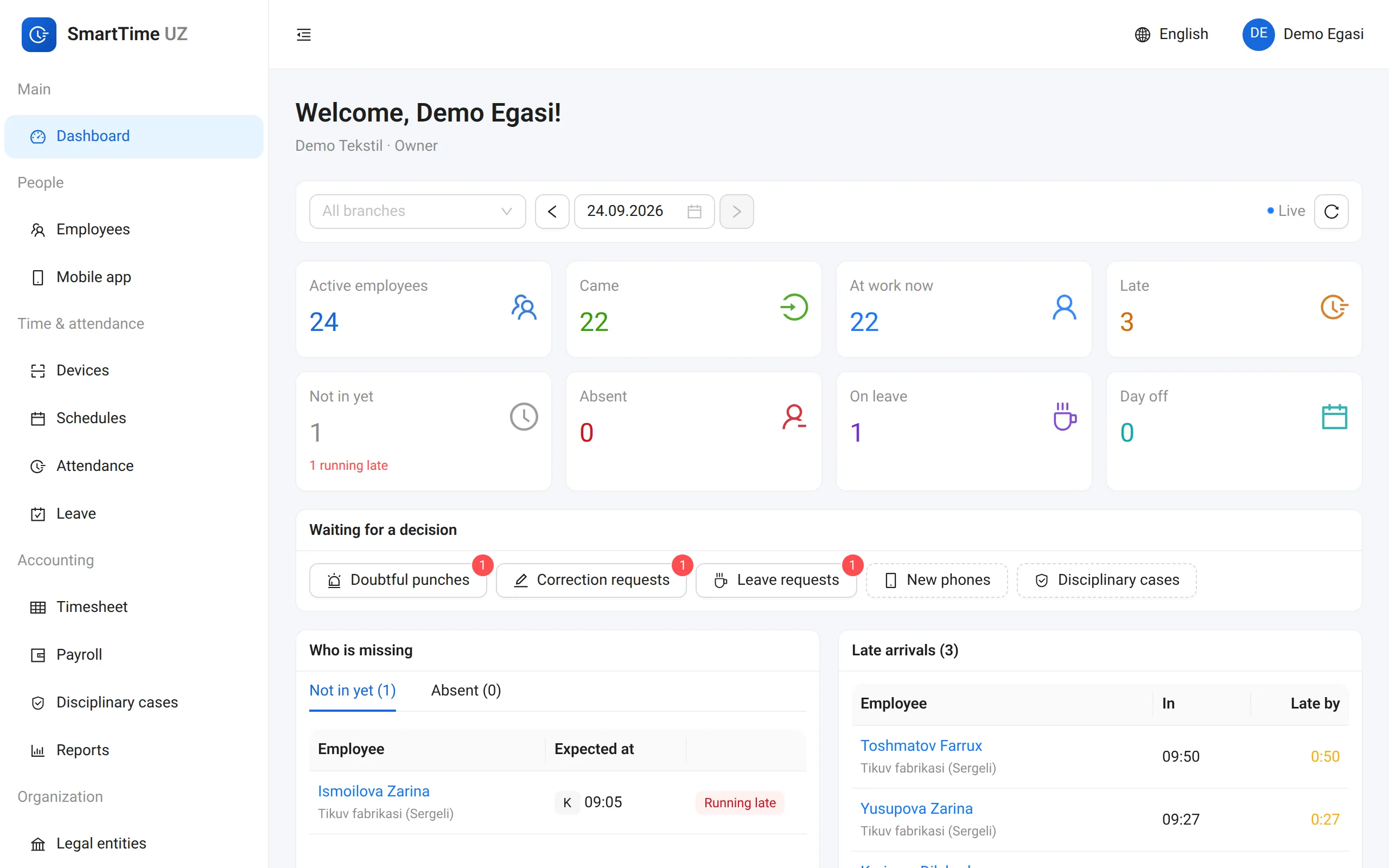Screen dimensions: 1389x868
Task: Switch to the Absent (0) tab
Action: point(466,690)
